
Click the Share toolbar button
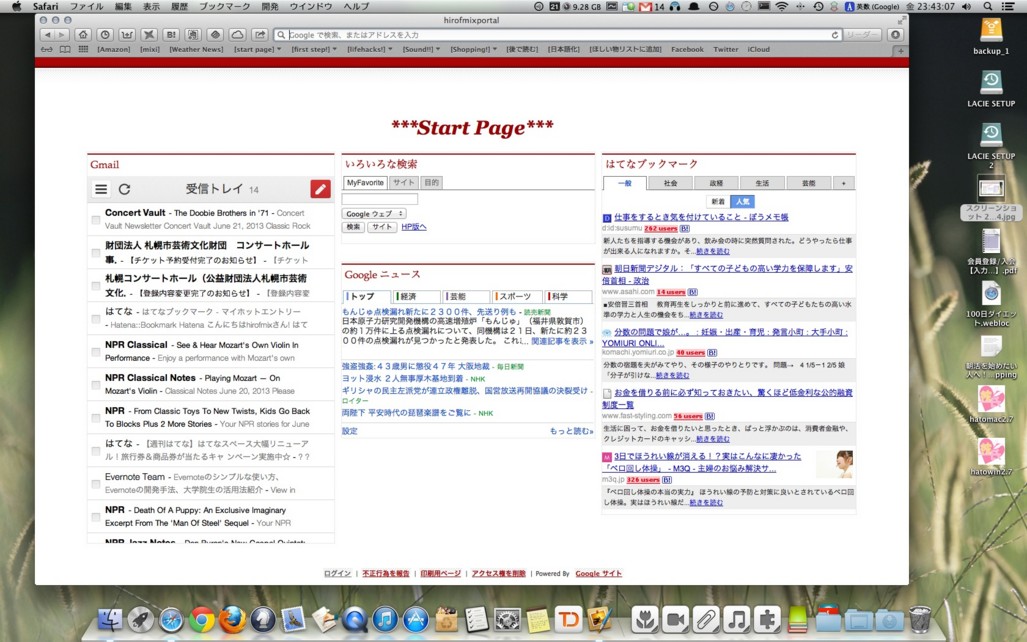click(x=260, y=35)
